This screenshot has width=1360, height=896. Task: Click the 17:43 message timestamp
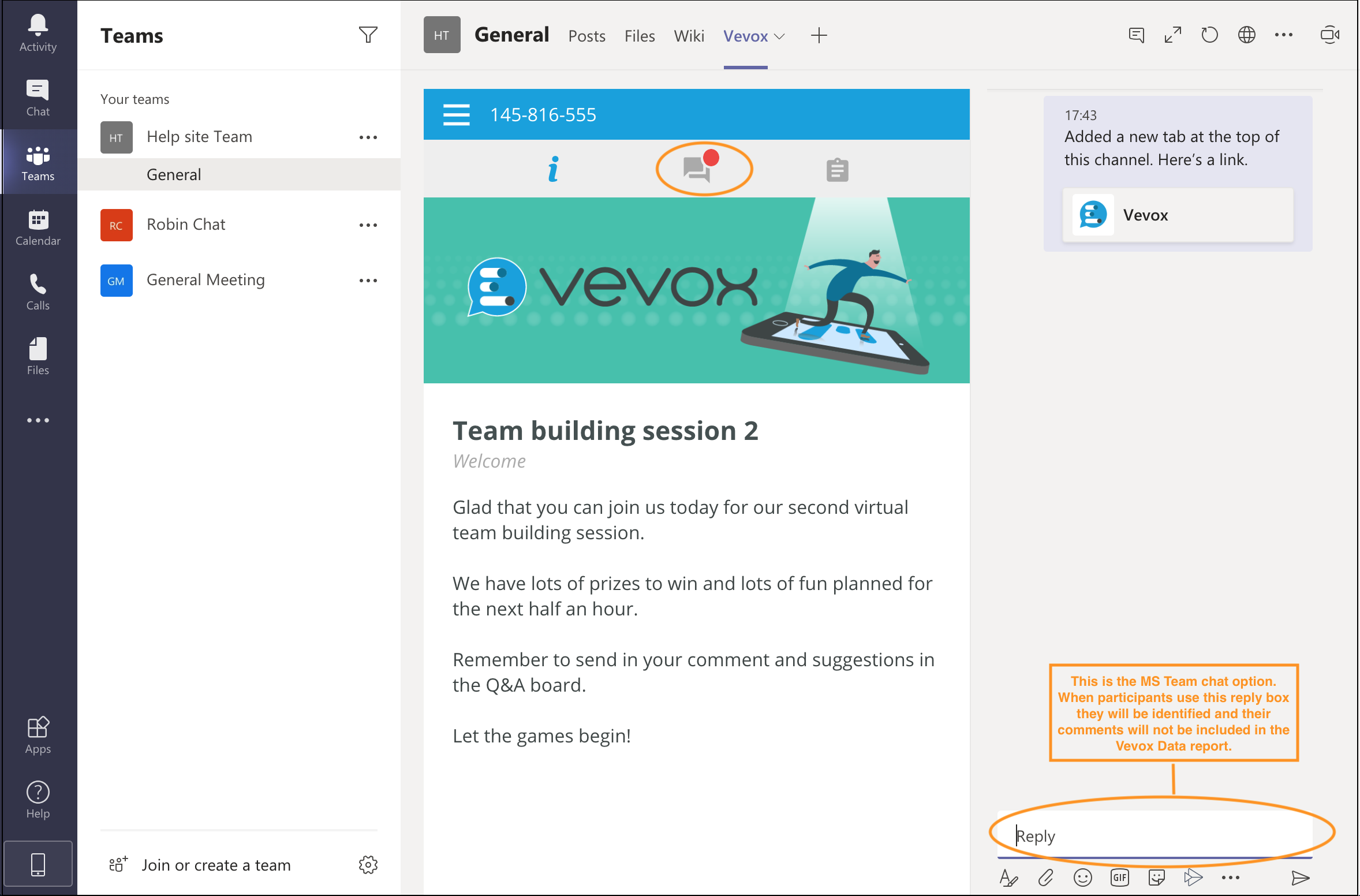point(1080,115)
